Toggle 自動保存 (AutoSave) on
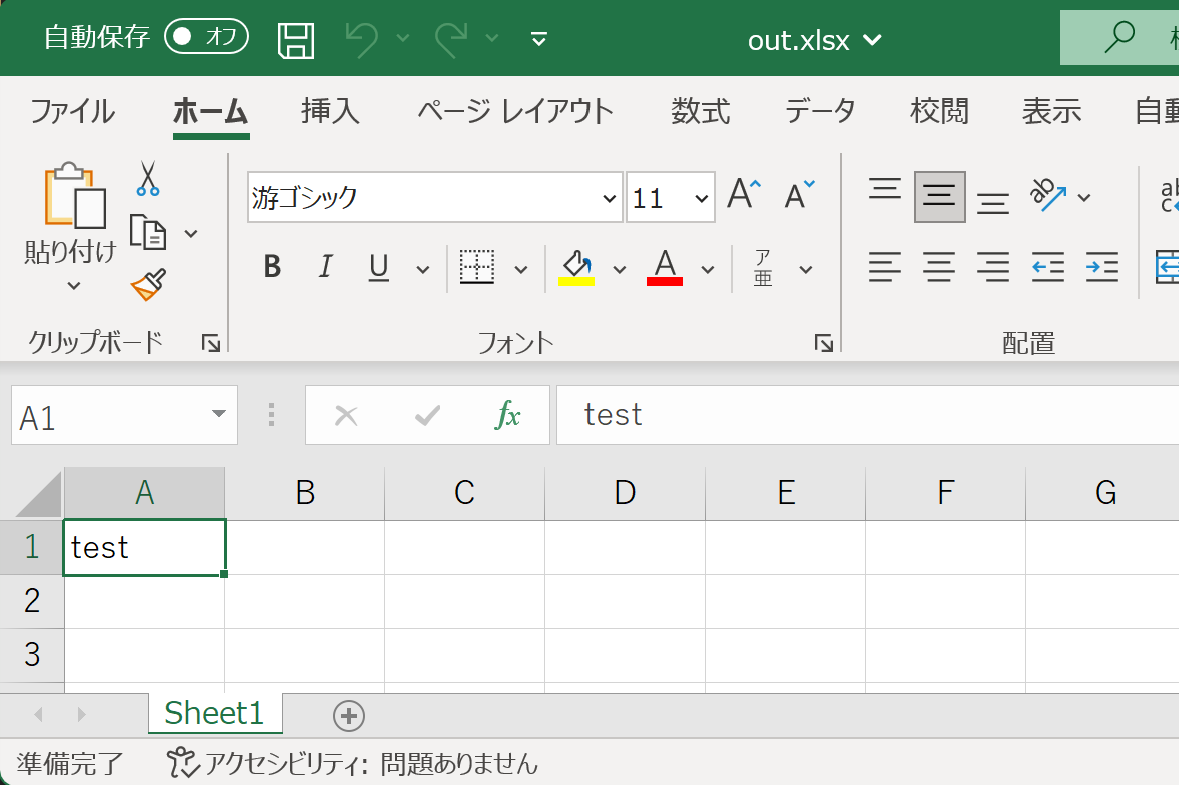The width and height of the screenshot is (1179, 785). click(x=205, y=36)
